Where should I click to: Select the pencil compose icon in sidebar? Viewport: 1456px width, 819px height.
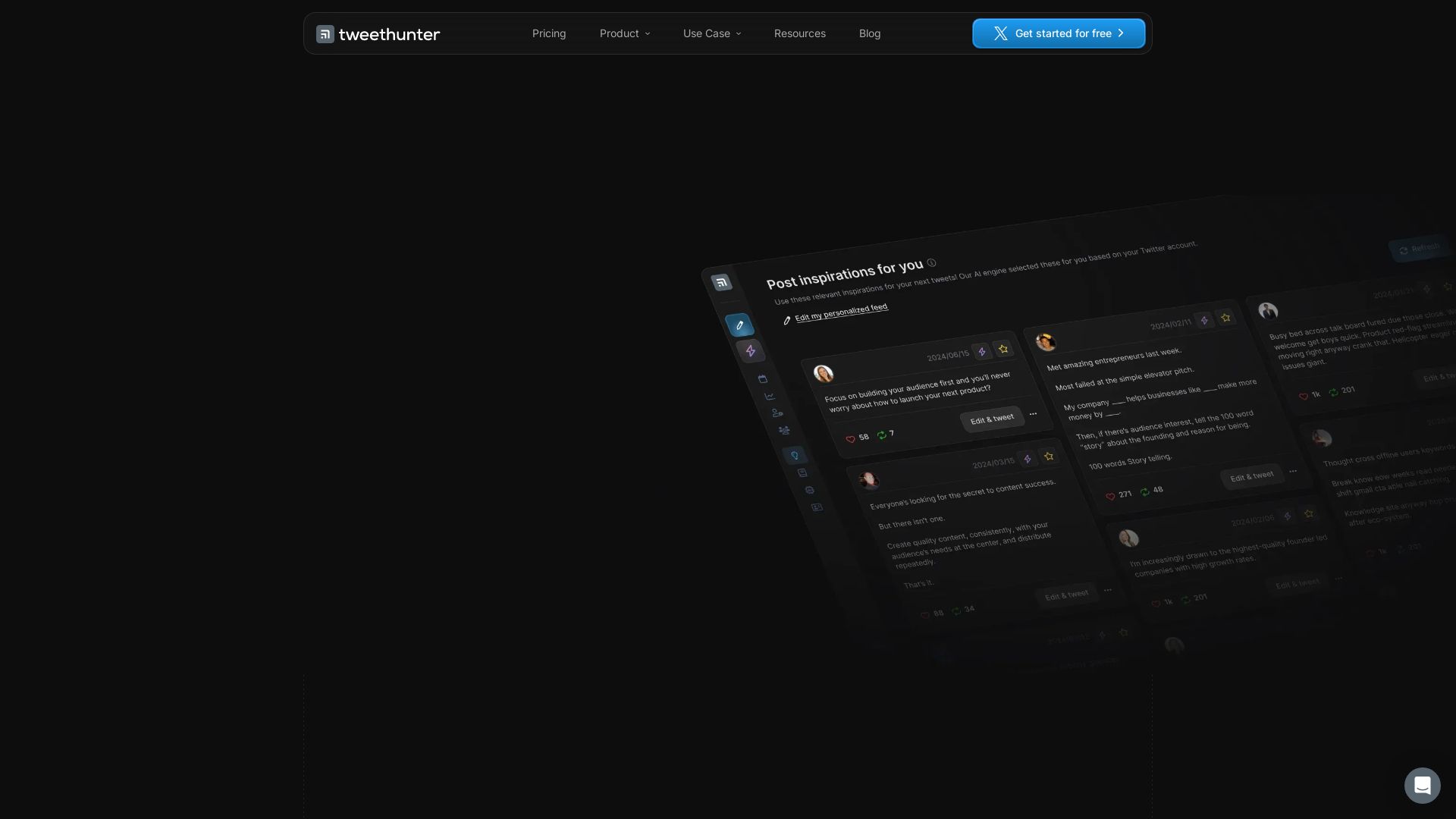(x=739, y=325)
